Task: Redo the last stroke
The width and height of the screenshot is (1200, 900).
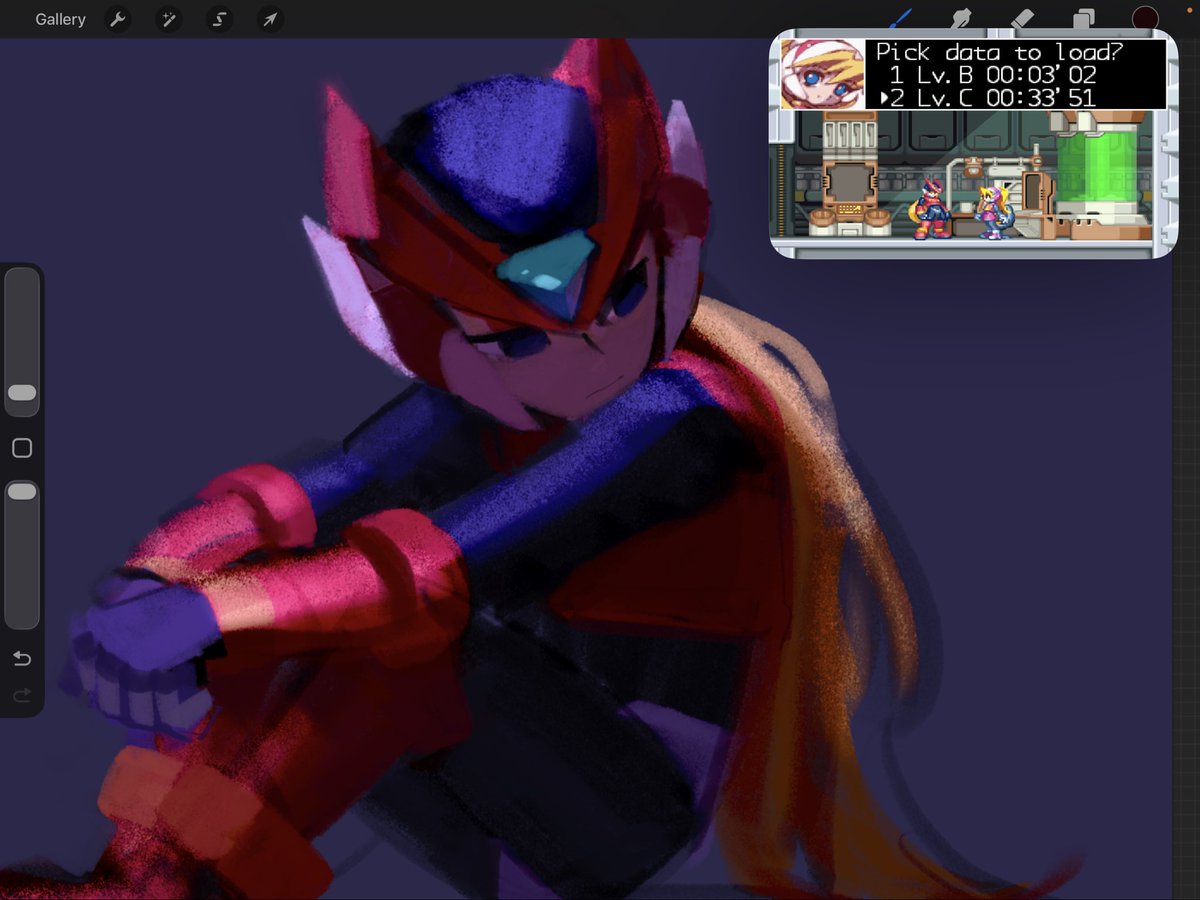Action: click(x=22, y=694)
